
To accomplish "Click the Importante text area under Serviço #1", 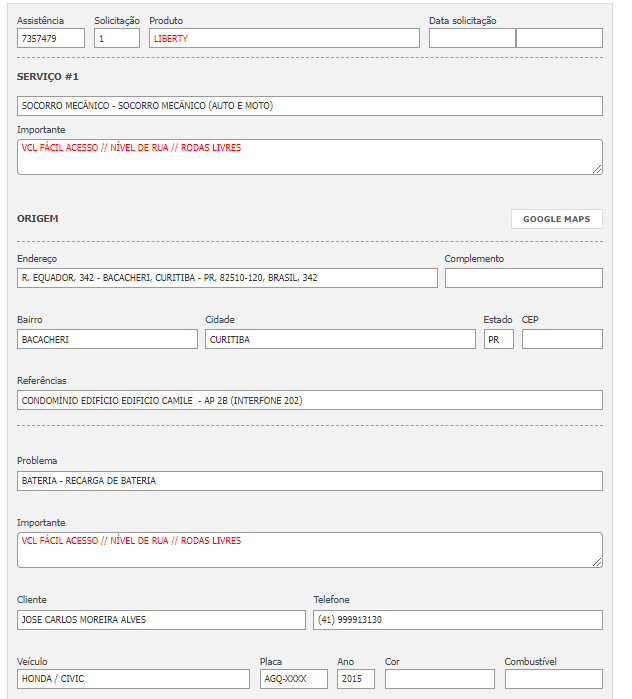I will (x=309, y=157).
